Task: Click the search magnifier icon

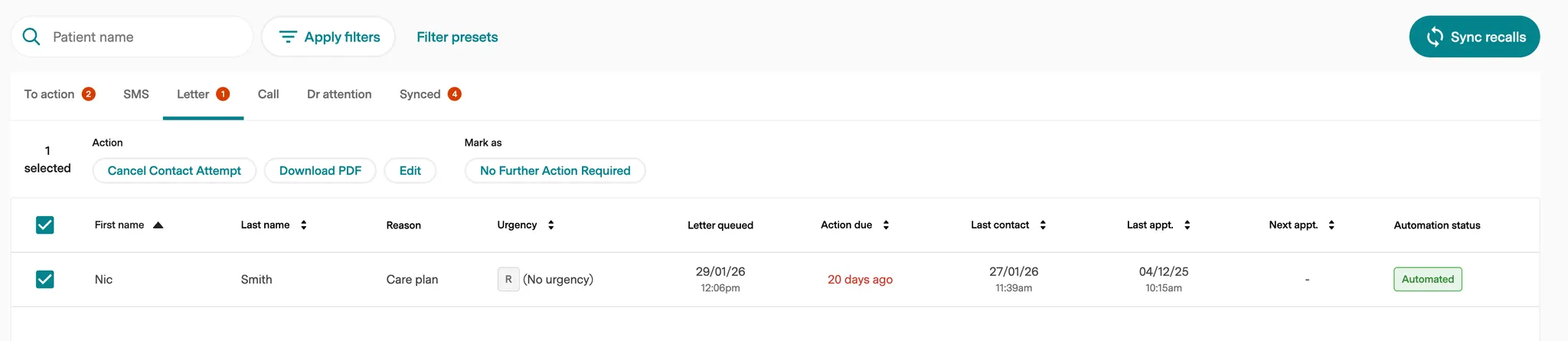Action: [31, 37]
